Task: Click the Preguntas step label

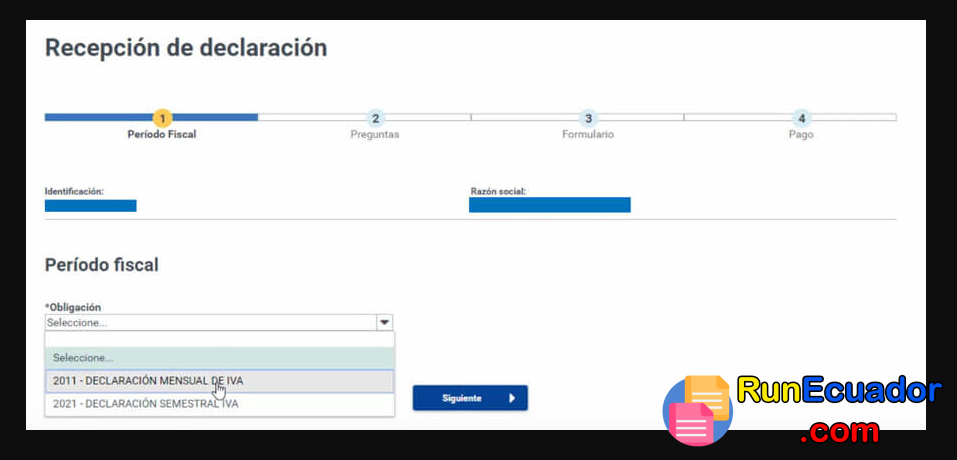Action: (x=375, y=134)
